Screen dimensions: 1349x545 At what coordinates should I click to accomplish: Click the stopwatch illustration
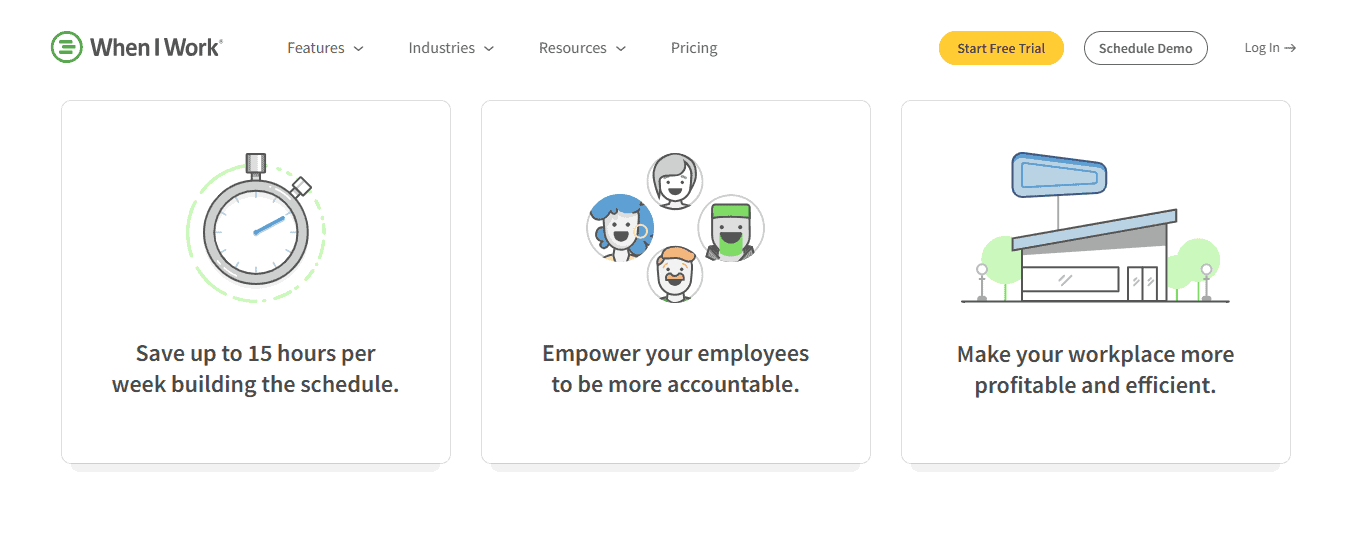256,228
